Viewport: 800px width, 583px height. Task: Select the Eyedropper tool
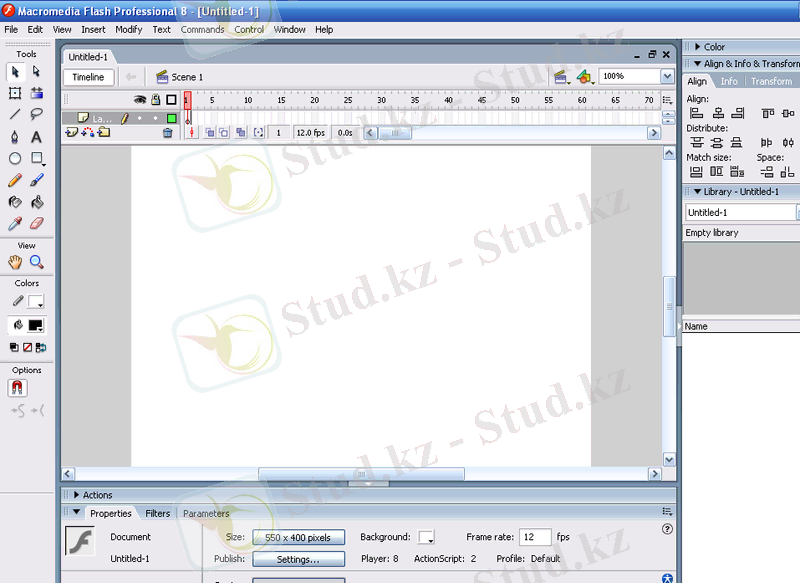click(15, 223)
